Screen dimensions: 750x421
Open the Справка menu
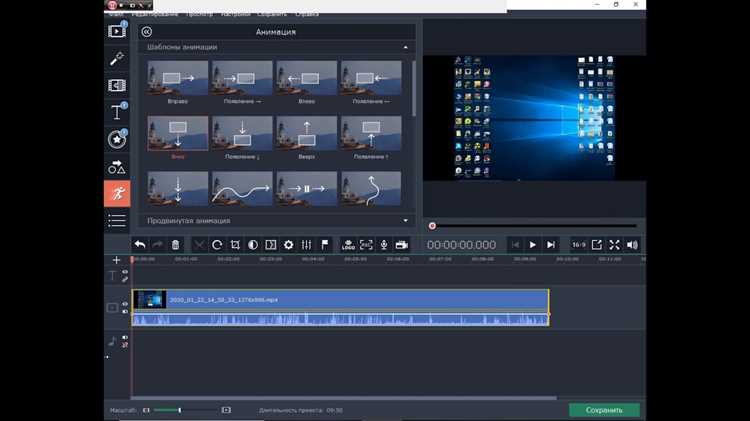[x=307, y=14]
